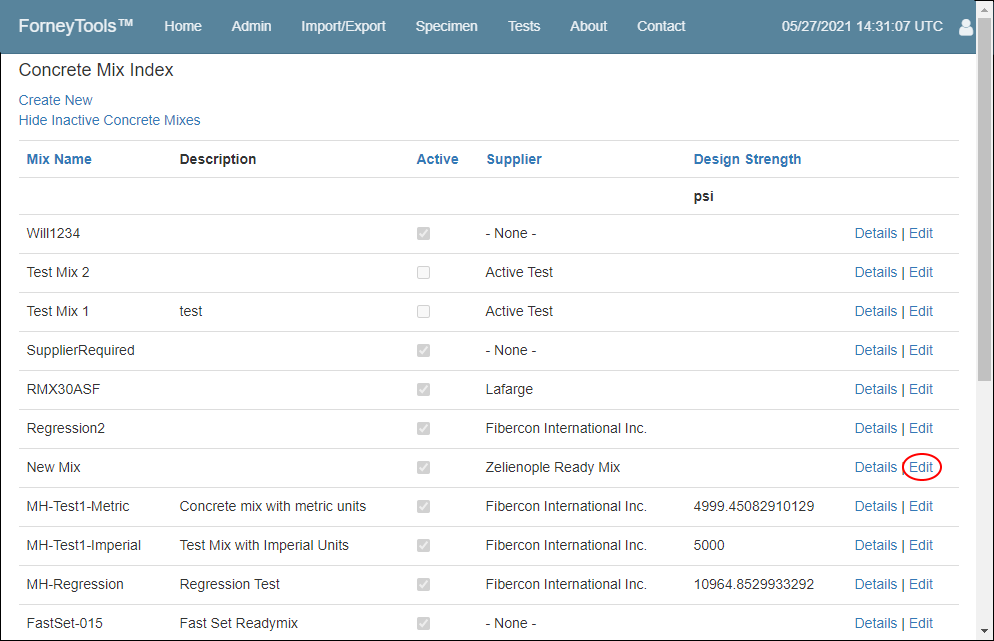The image size is (994, 641).
Task: Open Details for MH-Regression
Action: [x=876, y=585]
